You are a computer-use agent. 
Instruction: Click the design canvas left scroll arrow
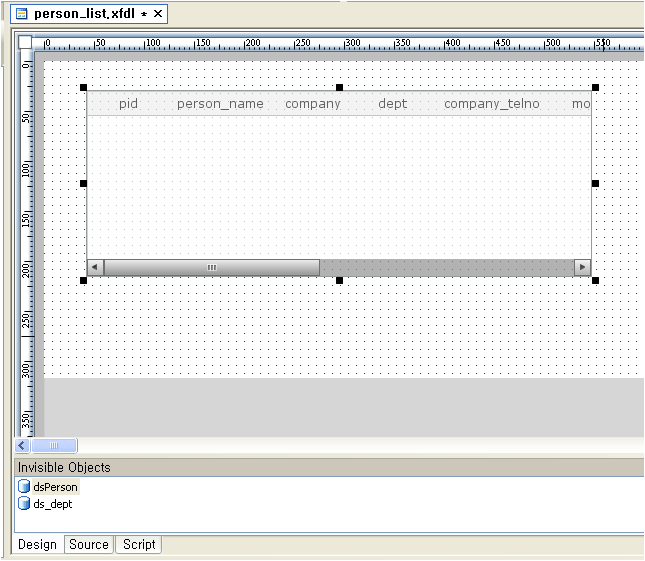click(x=22, y=446)
